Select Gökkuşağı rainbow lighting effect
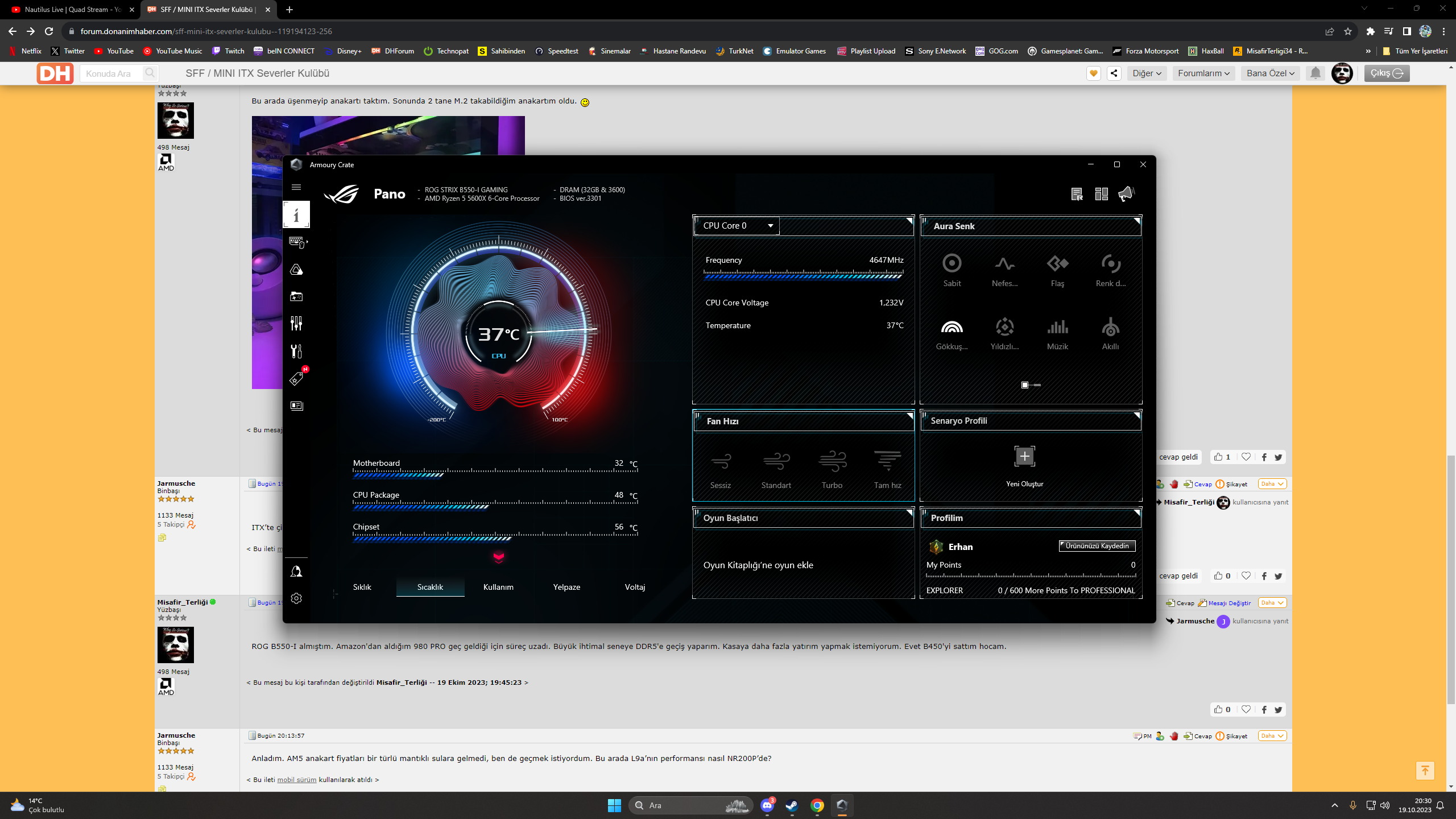 952,333
